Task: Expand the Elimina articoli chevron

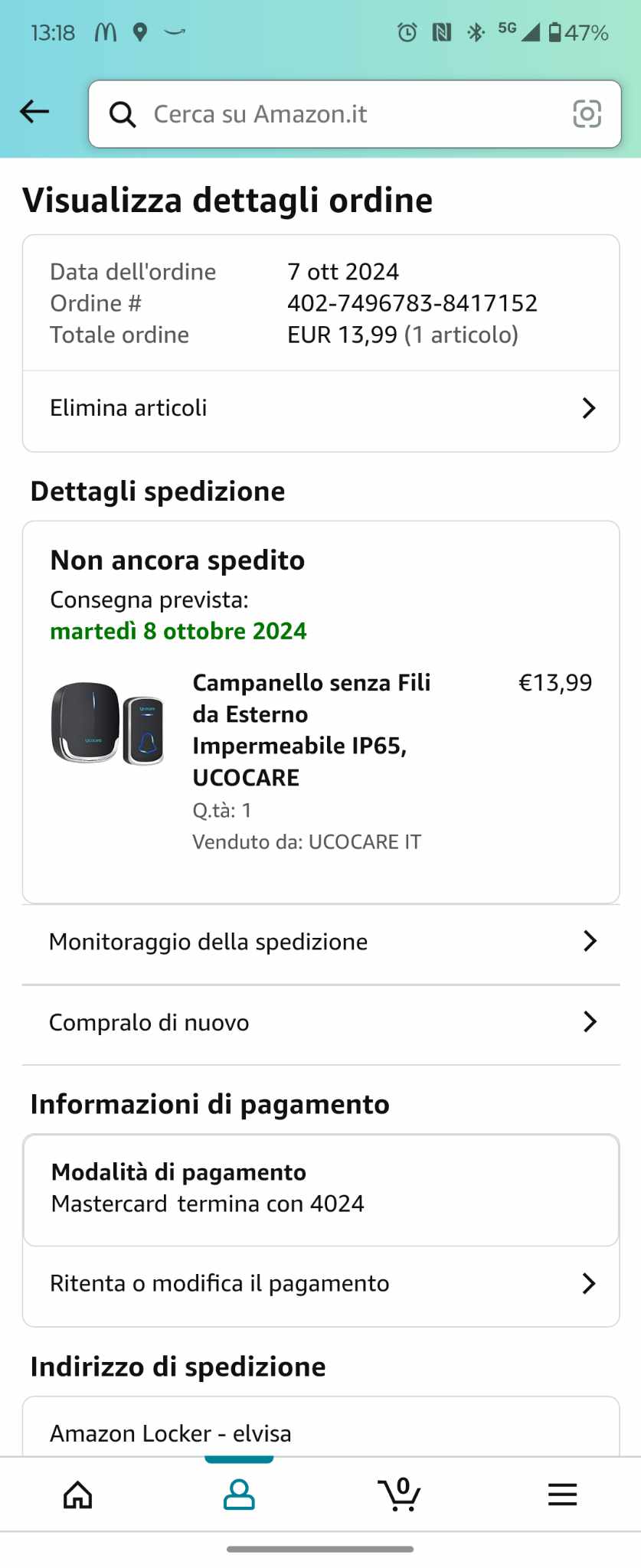Action: point(588,408)
